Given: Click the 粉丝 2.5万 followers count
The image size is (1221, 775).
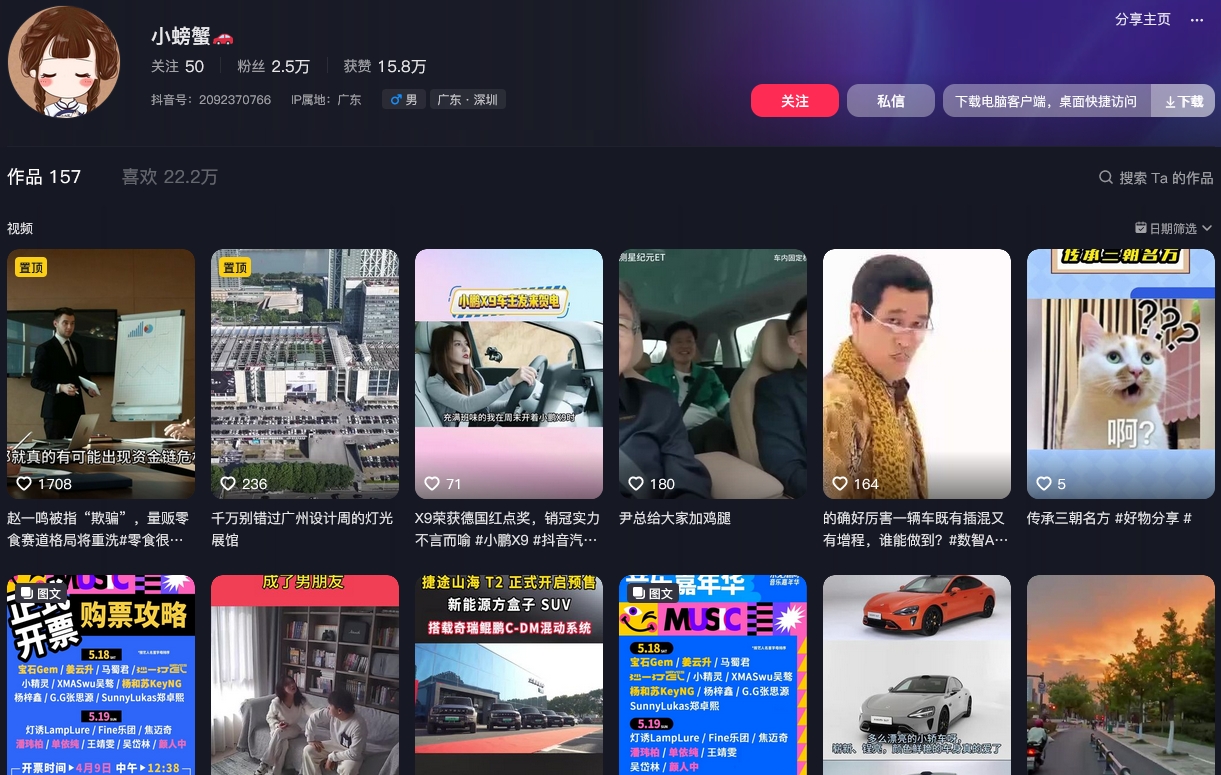Looking at the screenshot, I should [273, 67].
